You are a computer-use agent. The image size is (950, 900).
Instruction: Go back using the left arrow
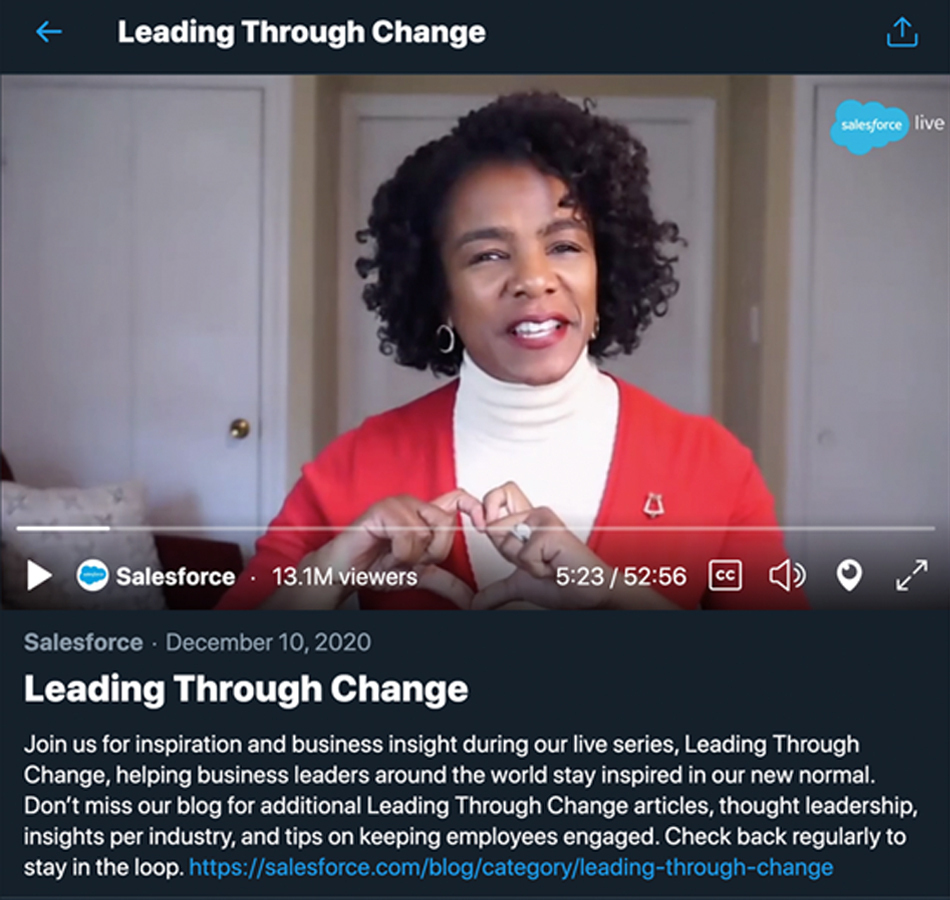(x=49, y=32)
